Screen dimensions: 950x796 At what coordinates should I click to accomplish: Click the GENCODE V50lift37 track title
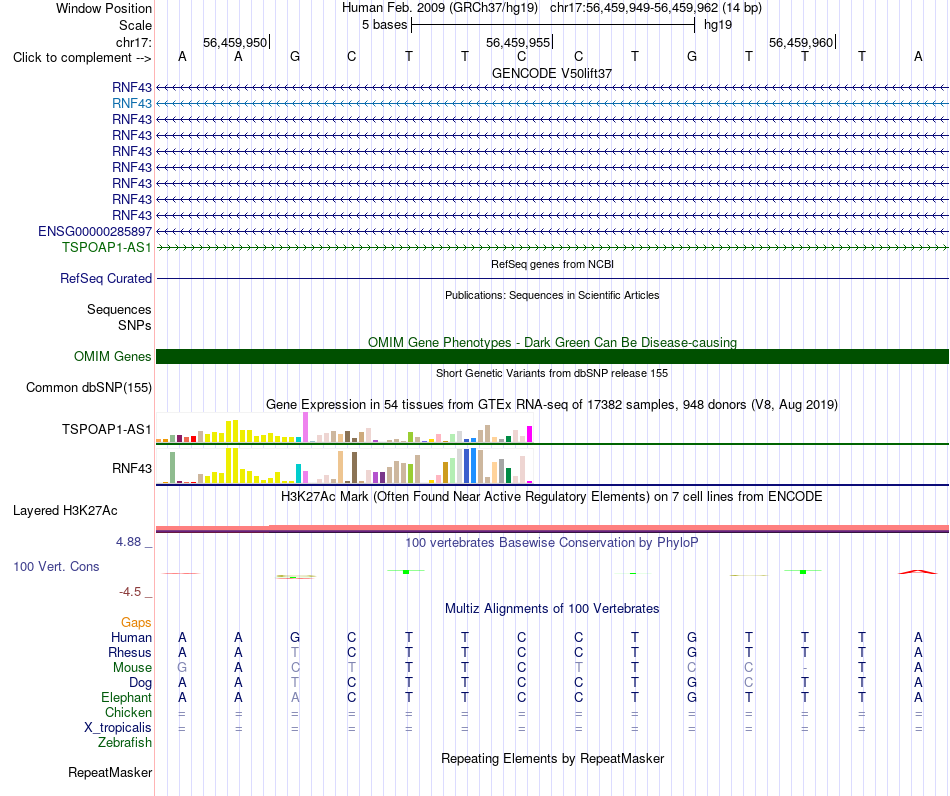[552, 73]
